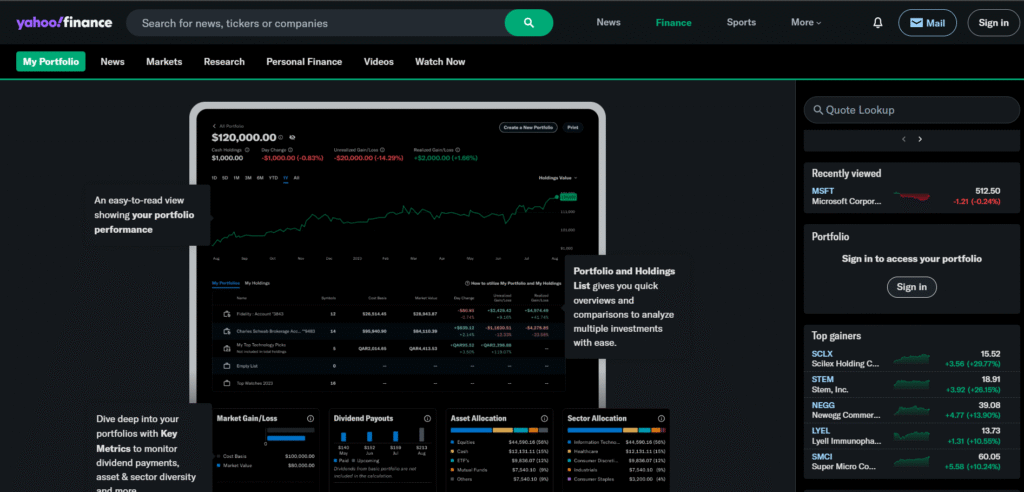
Task: Open MSFT in Recently viewed
Action: pos(822,191)
